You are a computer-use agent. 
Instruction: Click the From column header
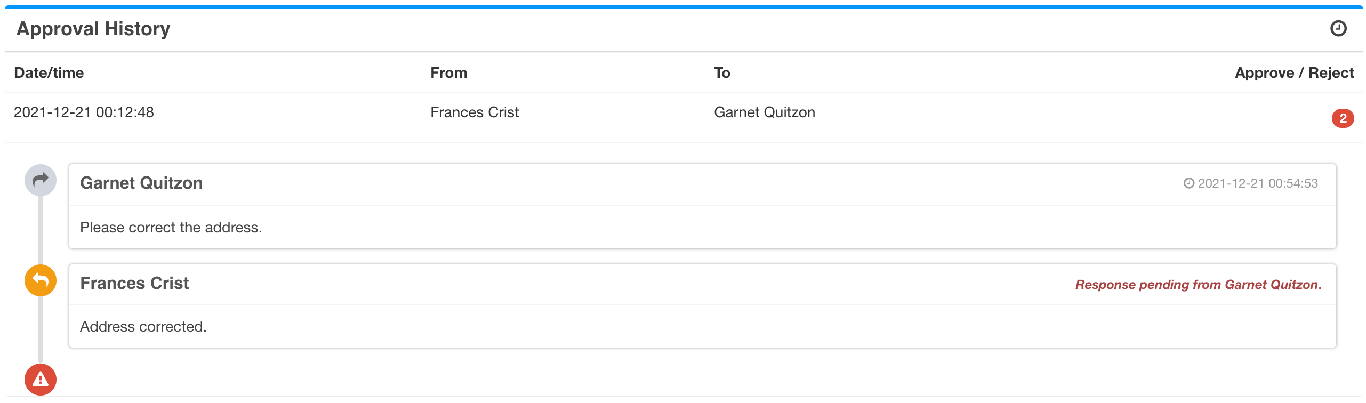448,73
